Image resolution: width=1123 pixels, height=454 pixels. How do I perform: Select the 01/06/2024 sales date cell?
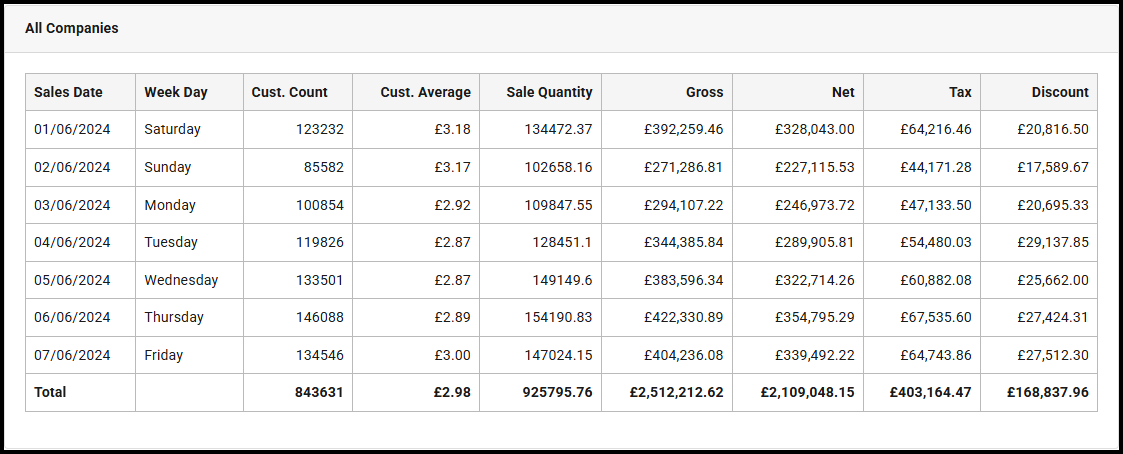(x=72, y=129)
